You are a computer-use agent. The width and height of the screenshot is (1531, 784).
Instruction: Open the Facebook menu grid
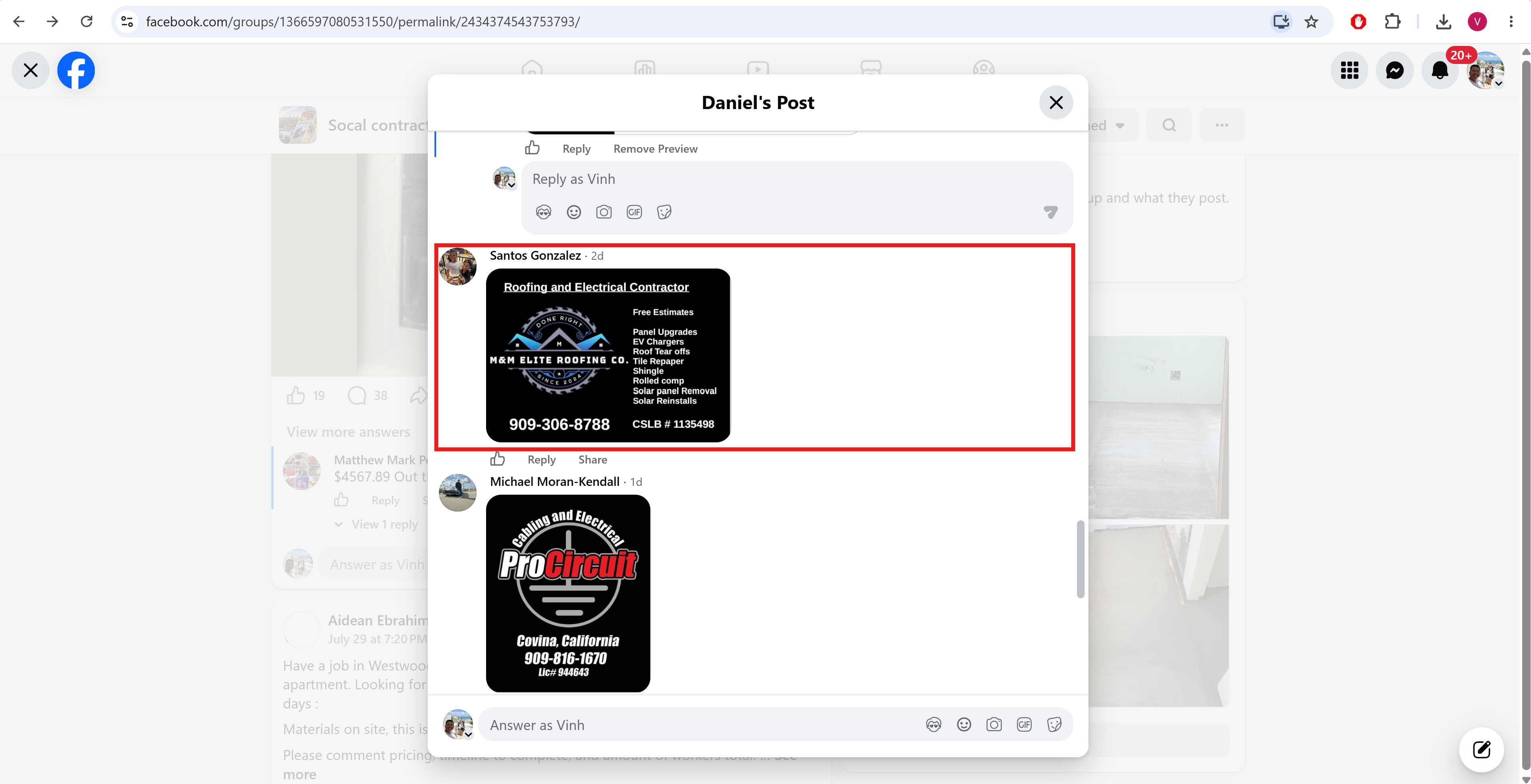(x=1349, y=71)
